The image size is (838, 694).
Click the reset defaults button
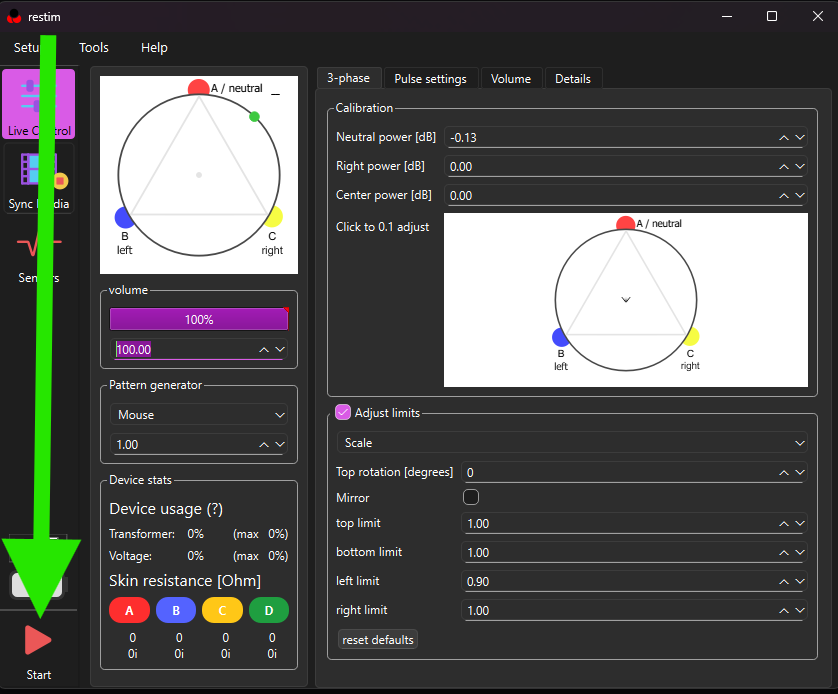tap(378, 640)
